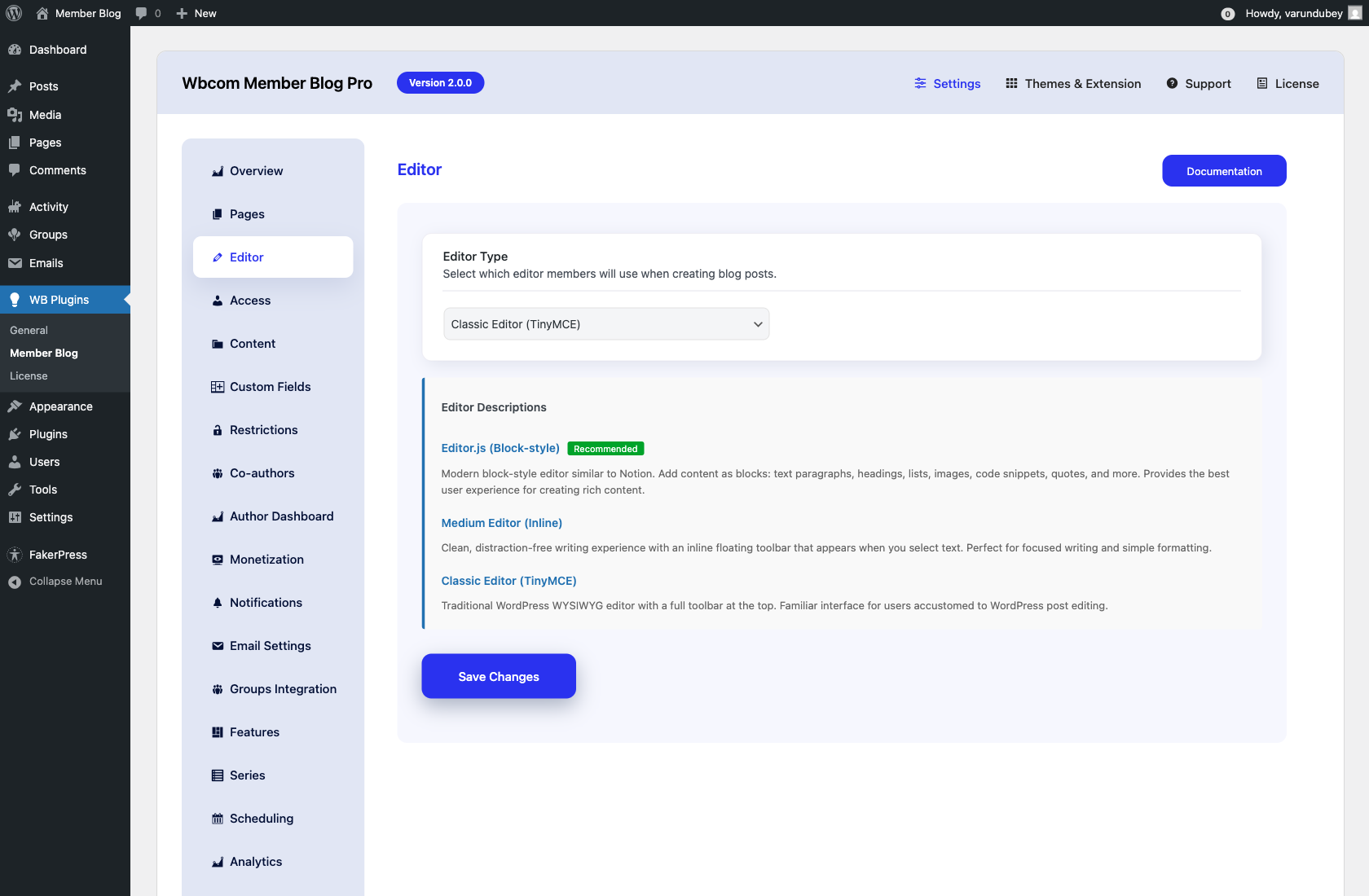The height and width of the screenshot is (896, 1369).
Task: Open the Editor Type dropdown
Action: click(605, 323)
